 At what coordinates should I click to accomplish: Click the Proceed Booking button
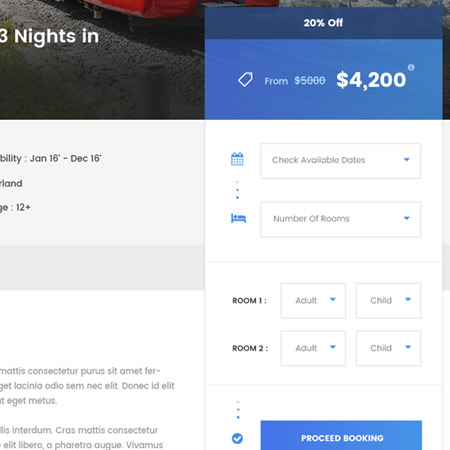(341, 436)
